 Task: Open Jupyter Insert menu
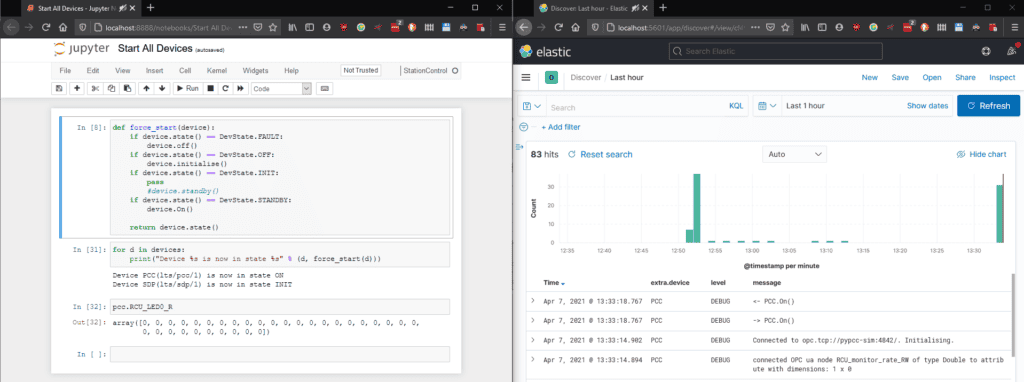click(155, 71)
